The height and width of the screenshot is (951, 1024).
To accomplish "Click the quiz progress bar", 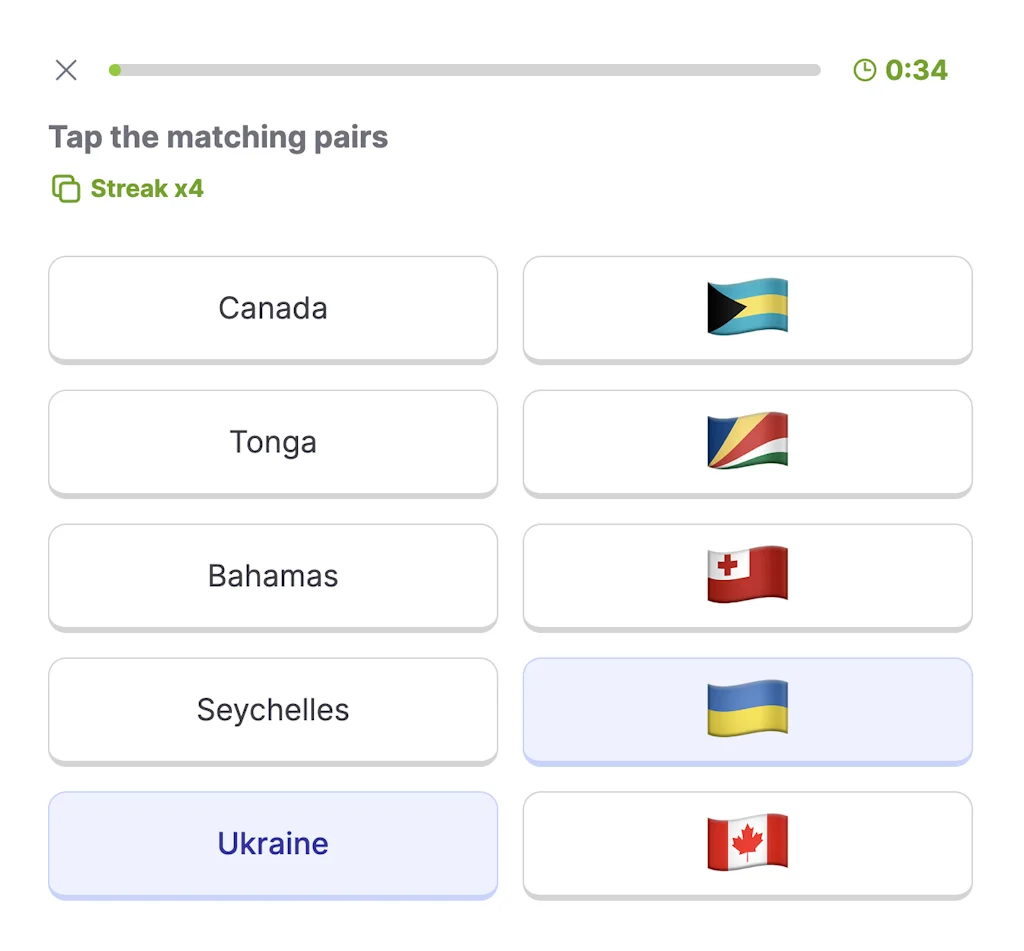I will (465, 70).
